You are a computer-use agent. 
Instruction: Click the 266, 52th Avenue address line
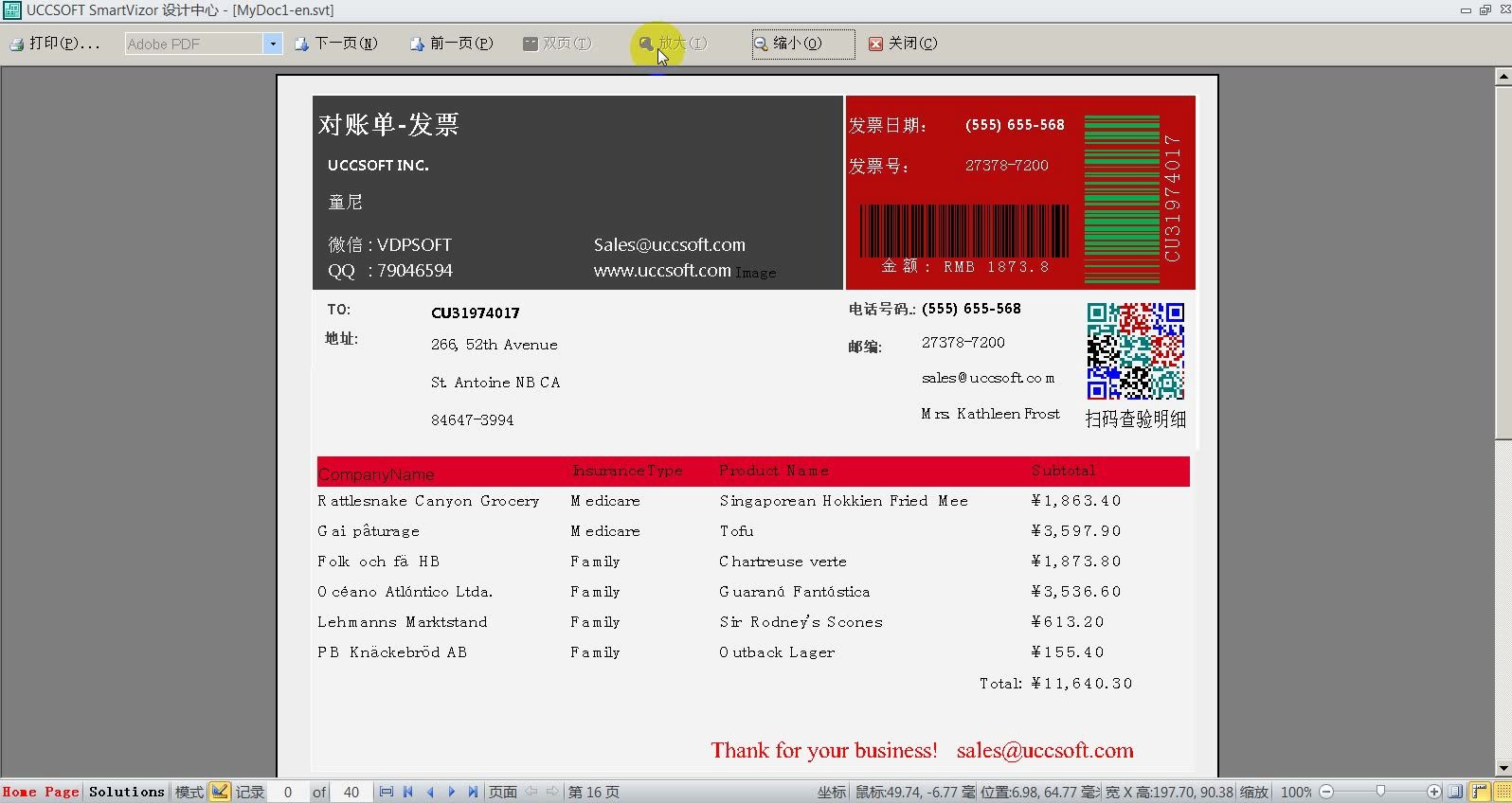click(494, 345)
